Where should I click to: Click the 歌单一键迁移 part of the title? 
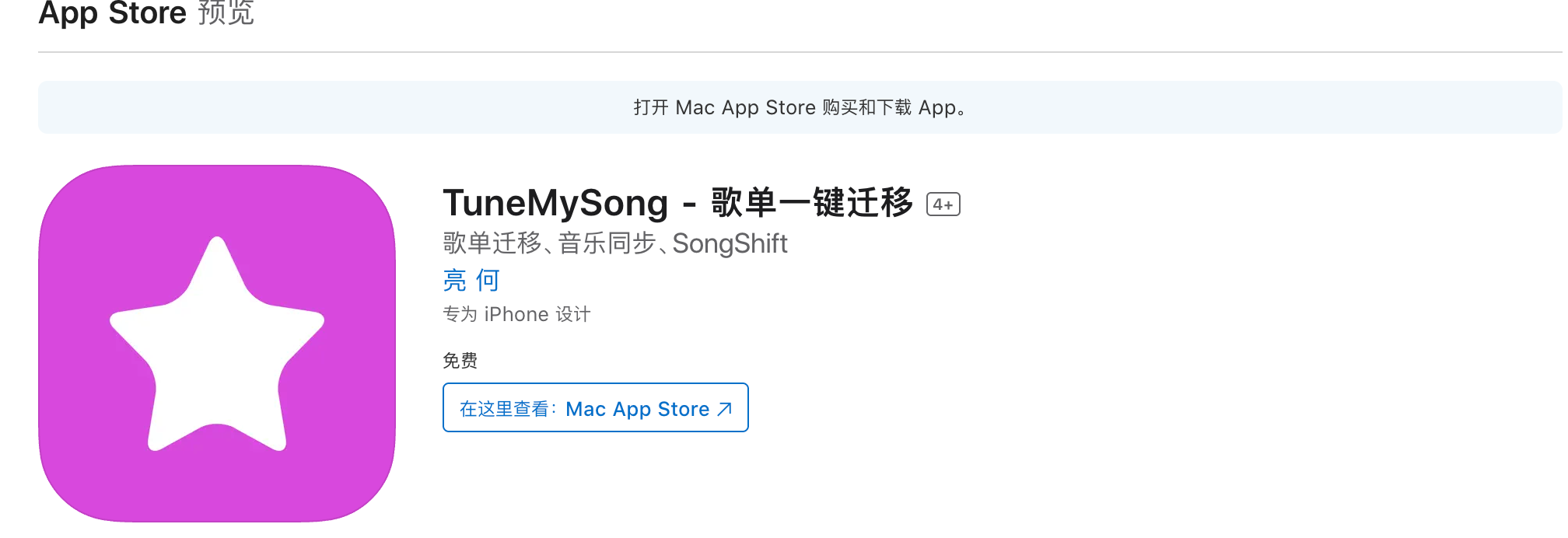(x=812, y=203)
